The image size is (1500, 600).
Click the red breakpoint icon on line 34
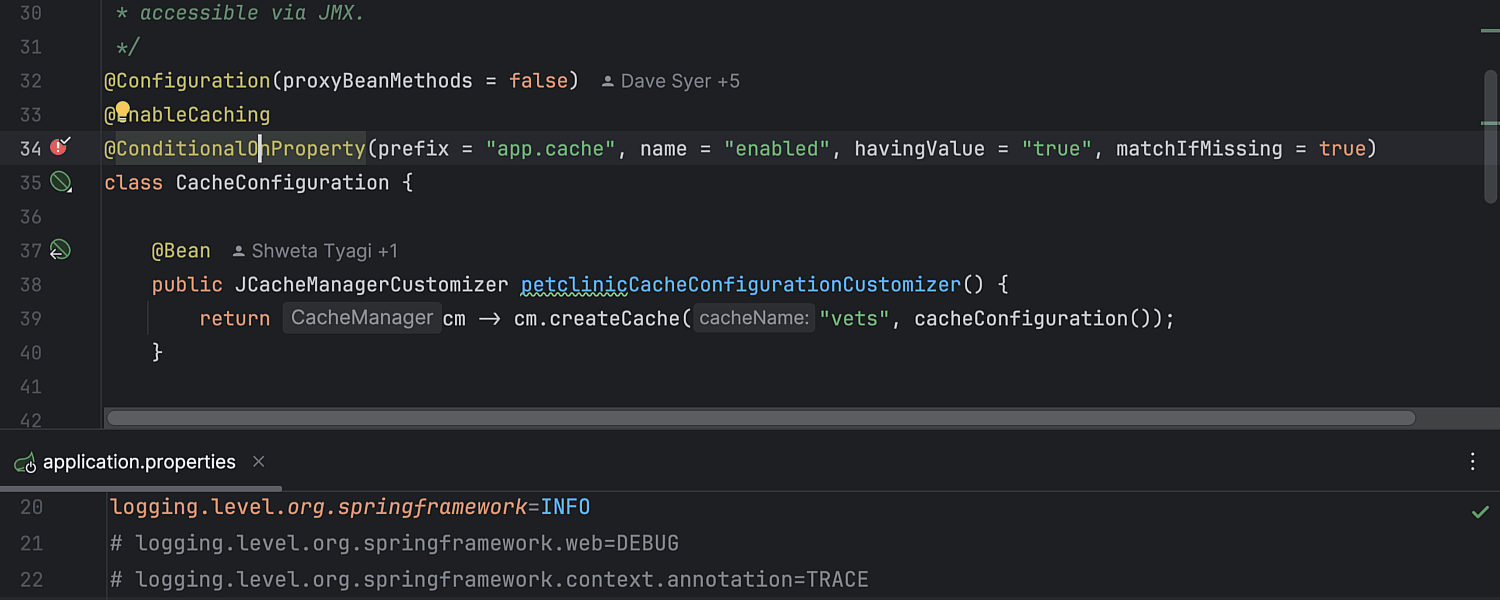[x=60, y=148]
